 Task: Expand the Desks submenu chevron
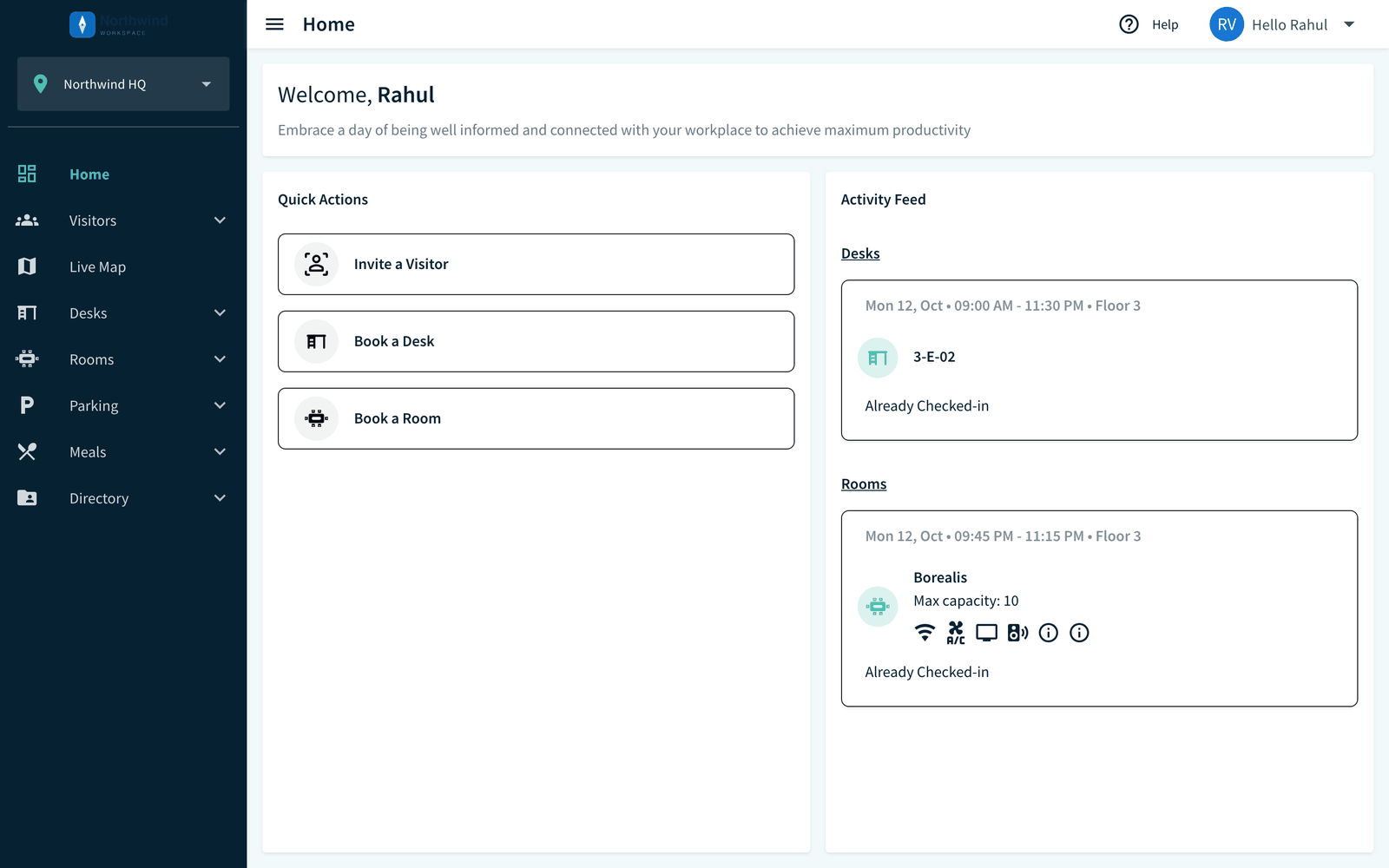220,312
